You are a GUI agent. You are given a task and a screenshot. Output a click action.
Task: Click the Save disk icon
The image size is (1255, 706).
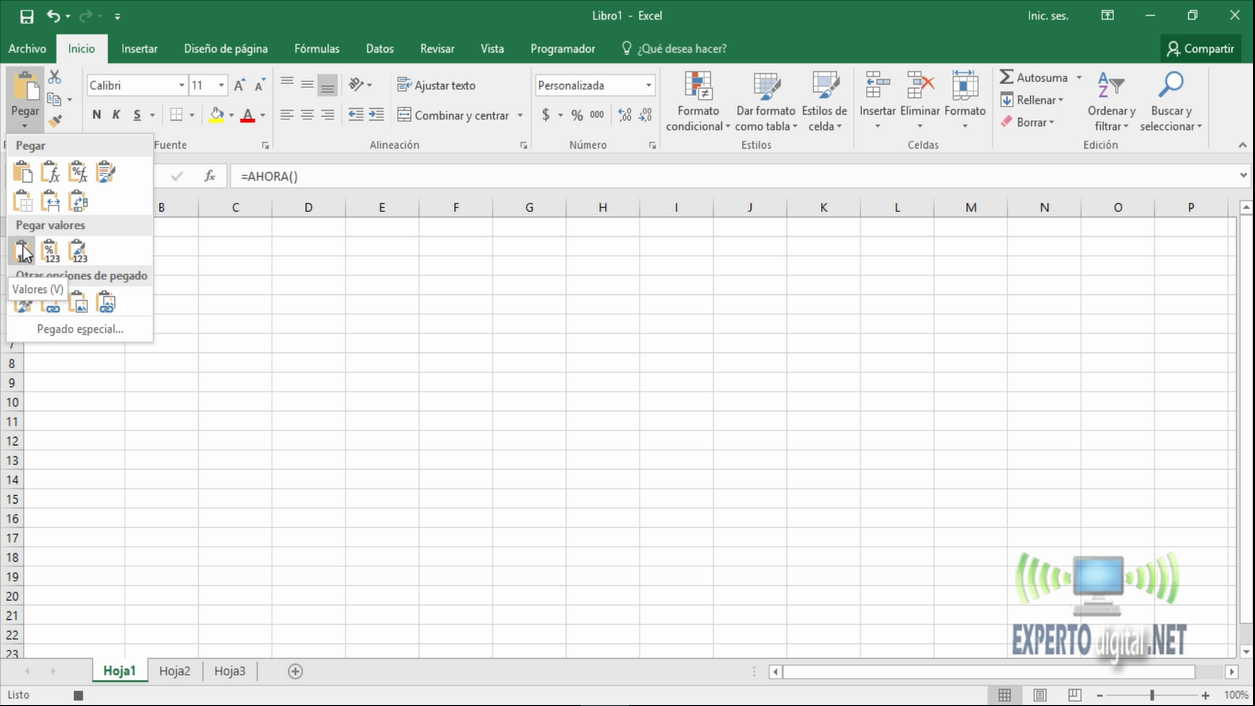pyautogui.click(x=27, y=16)
